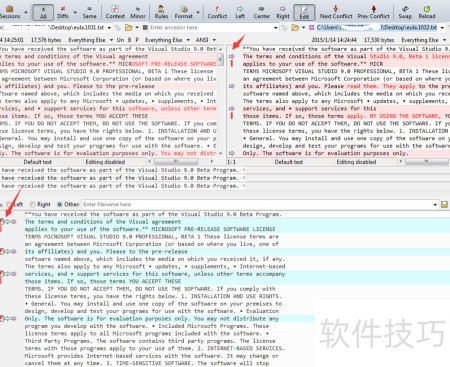The width and height of the screenshot is (450, 367).
Task: Jump to Next Conflict
Action: [336, 12]
